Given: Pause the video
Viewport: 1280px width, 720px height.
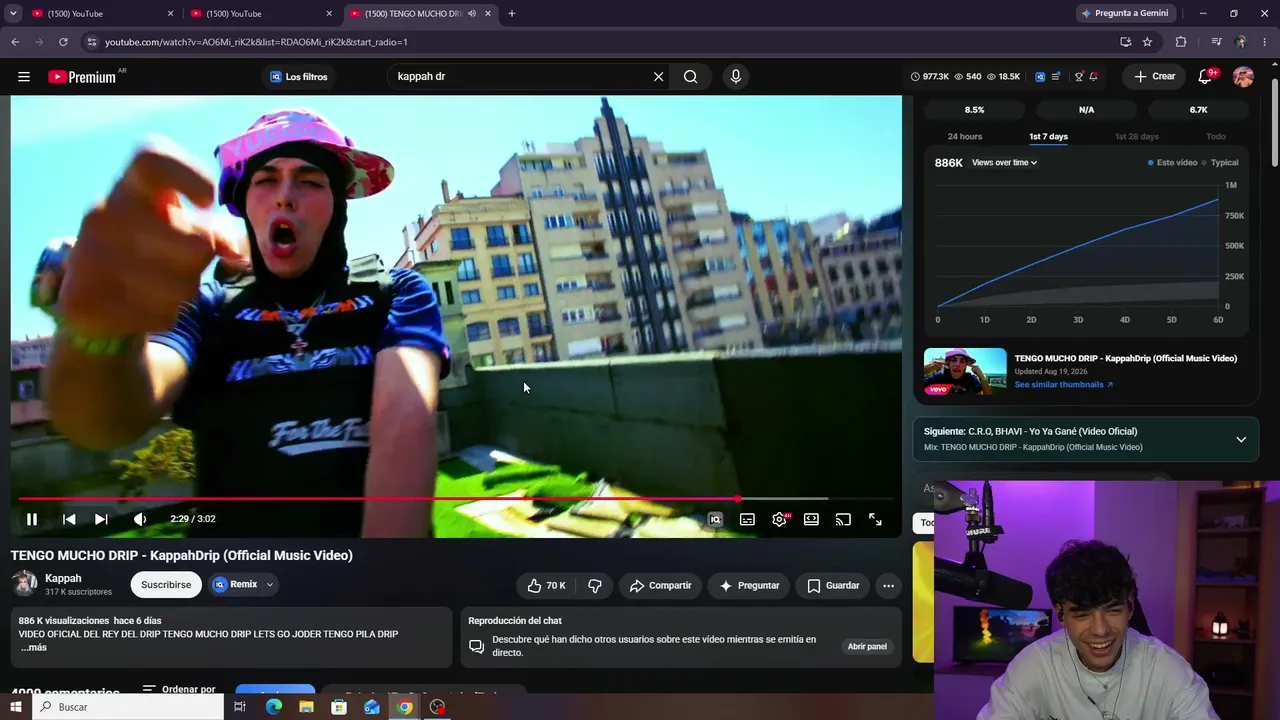Looking at the screenshot, I should click(x=32, y=519).
